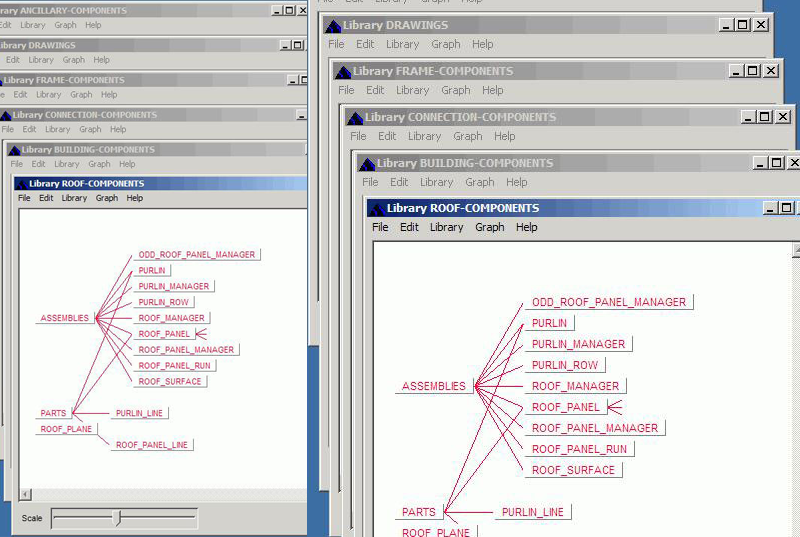Select ROOF_PLANE node in left graph

[66, 429]
